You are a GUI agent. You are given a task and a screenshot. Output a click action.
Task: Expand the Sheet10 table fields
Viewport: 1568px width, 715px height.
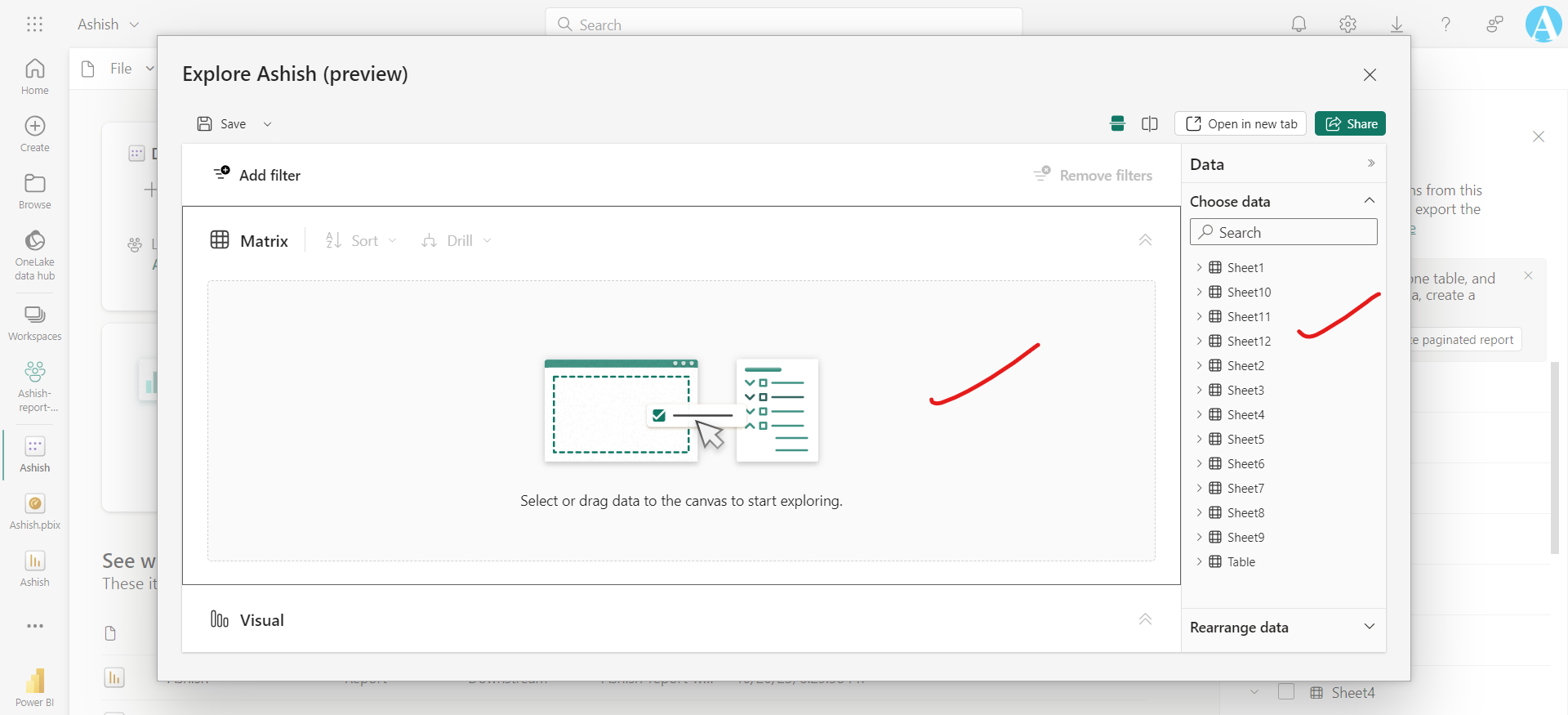tap(1199, 293)
